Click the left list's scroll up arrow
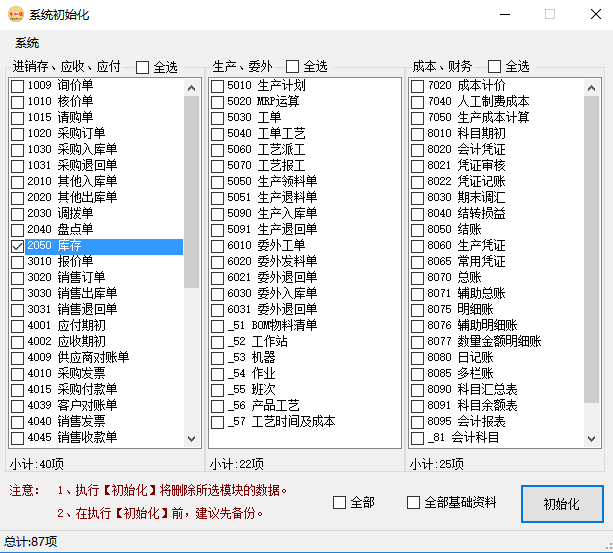 [191, 88]
